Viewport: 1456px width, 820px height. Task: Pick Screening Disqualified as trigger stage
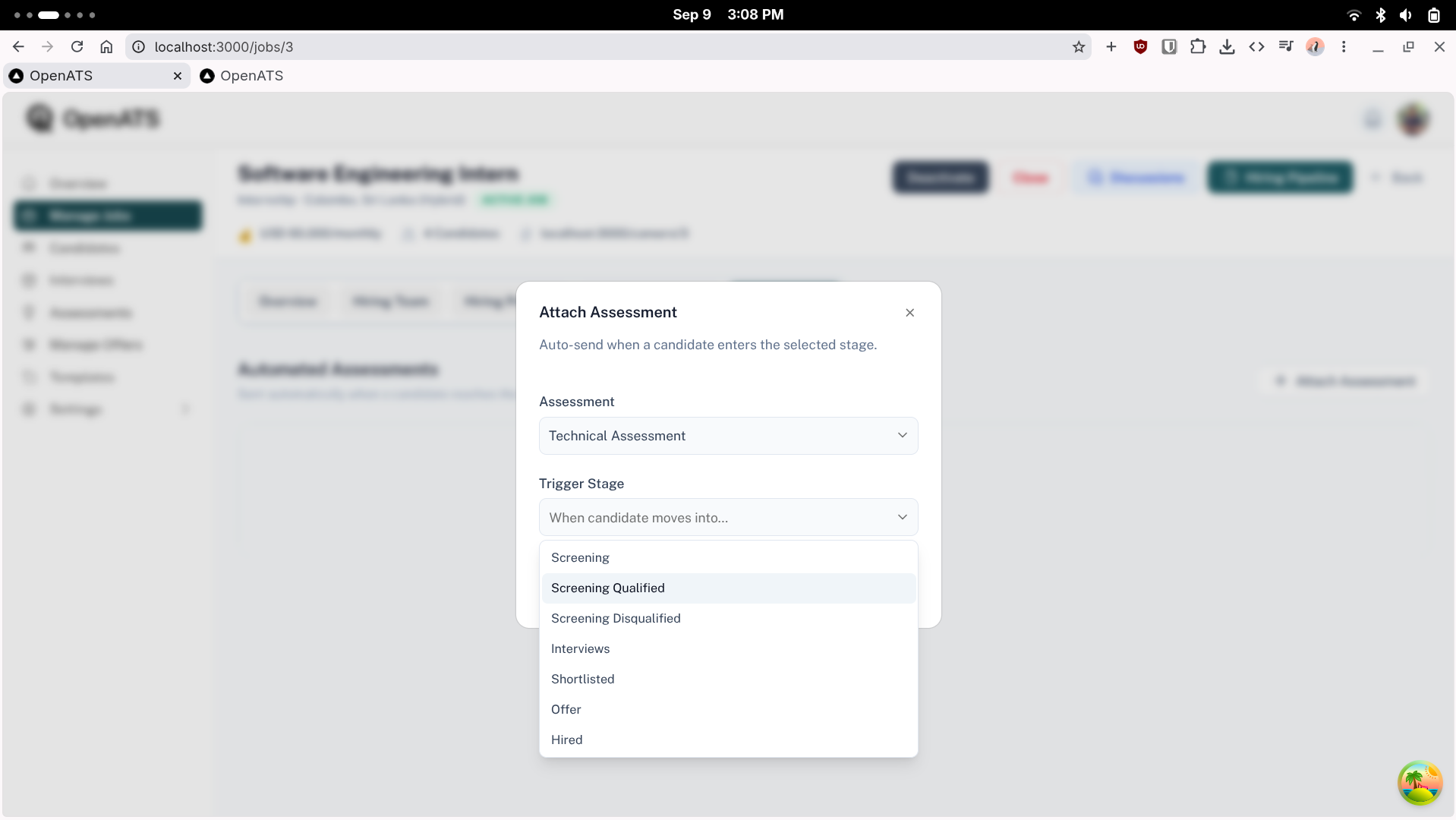728,619
